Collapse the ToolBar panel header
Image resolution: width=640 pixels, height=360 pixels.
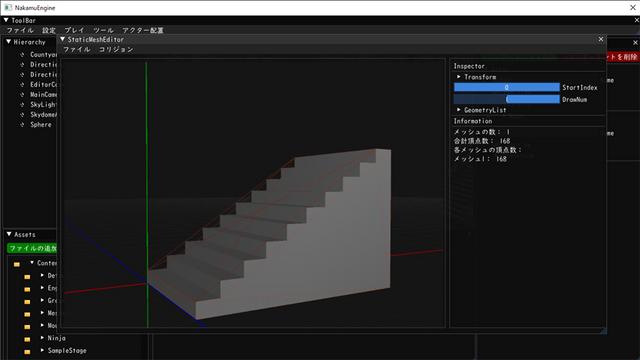pyautogui.click(x=6, y=20)
